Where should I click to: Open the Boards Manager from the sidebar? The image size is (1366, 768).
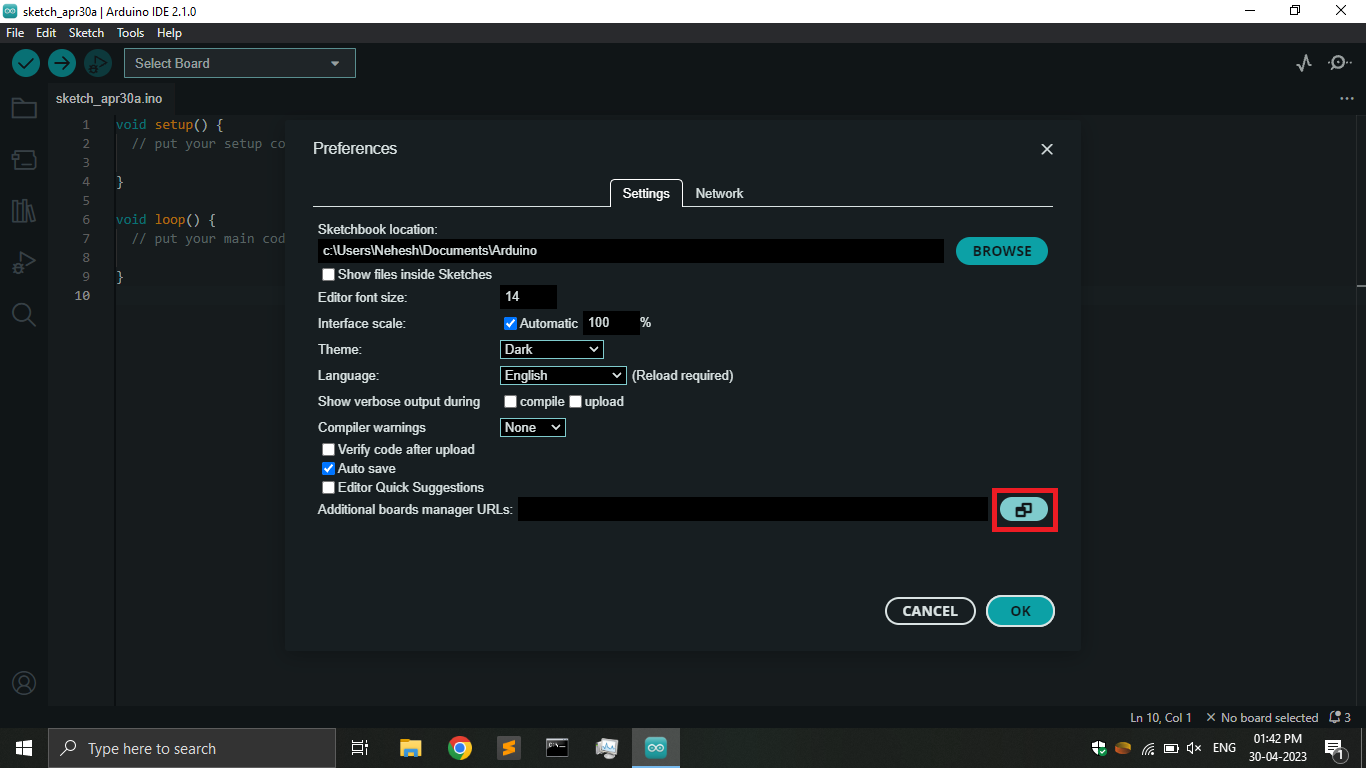24,159
